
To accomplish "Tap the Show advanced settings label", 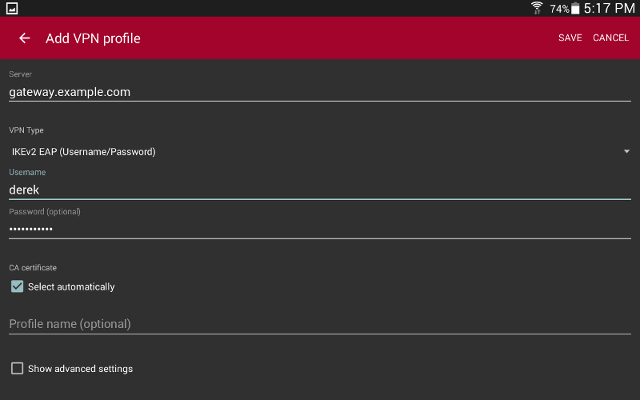I will click(80, 369).
